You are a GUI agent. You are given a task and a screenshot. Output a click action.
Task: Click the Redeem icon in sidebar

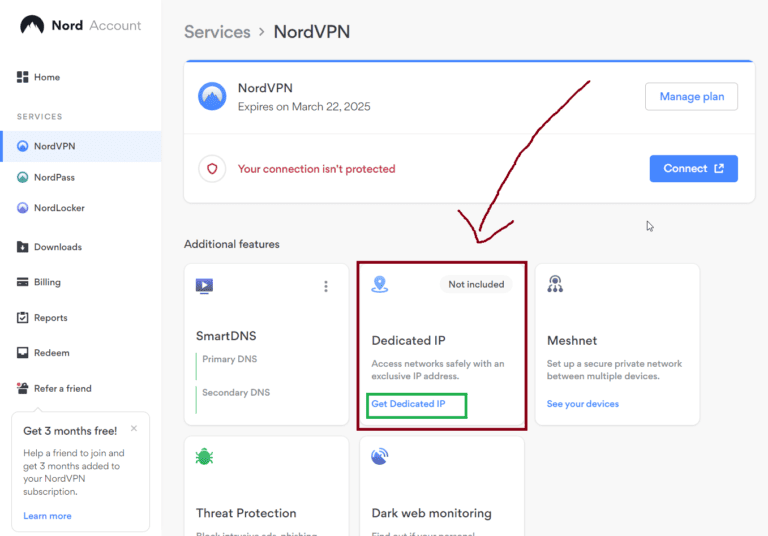[x=23, y=353]
